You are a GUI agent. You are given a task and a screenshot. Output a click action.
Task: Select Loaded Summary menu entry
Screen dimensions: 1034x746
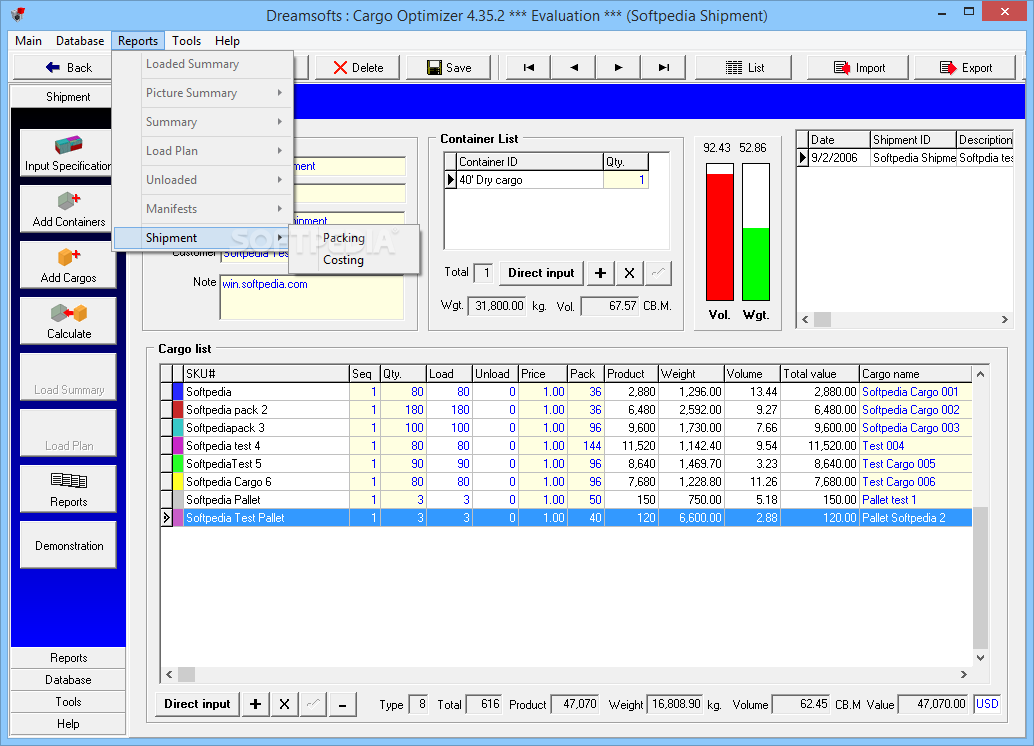click(x=203, y=64)
